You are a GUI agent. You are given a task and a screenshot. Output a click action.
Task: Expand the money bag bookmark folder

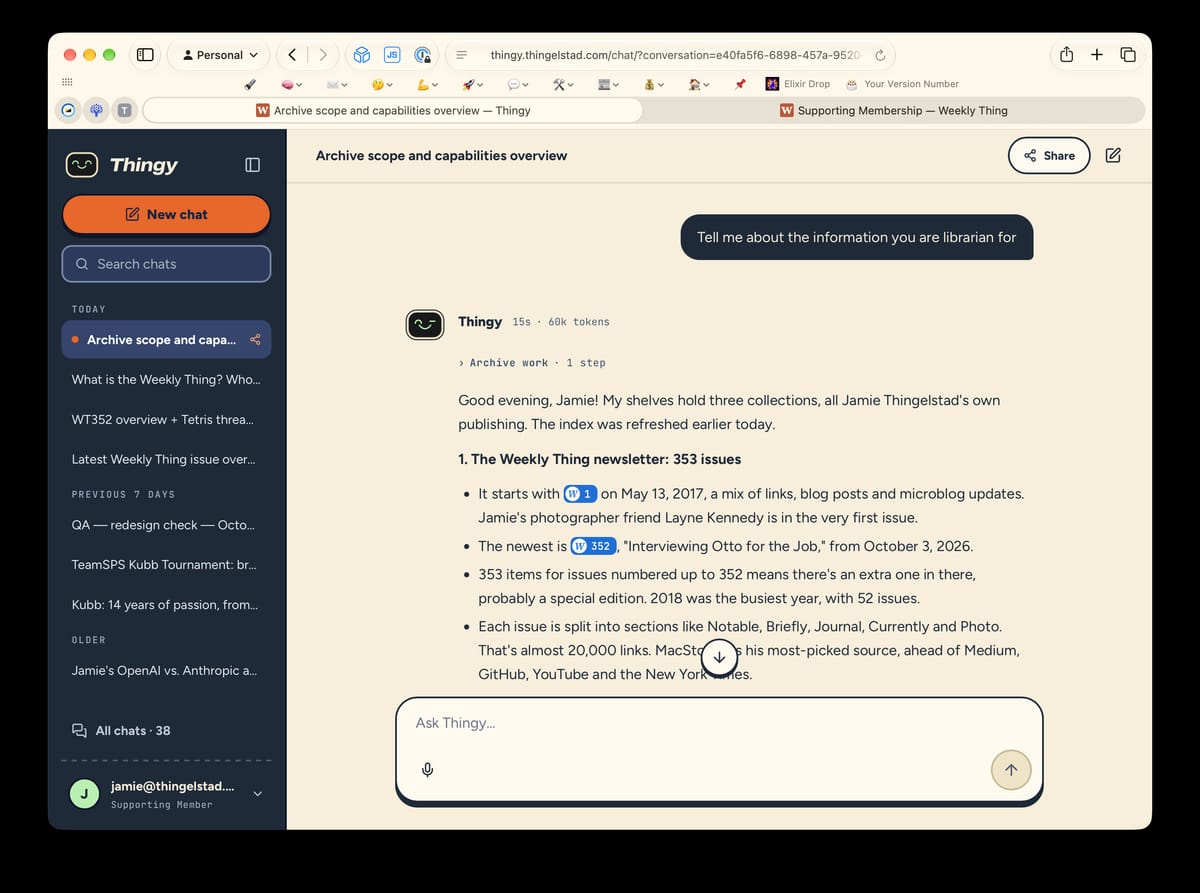click(654, 84)
